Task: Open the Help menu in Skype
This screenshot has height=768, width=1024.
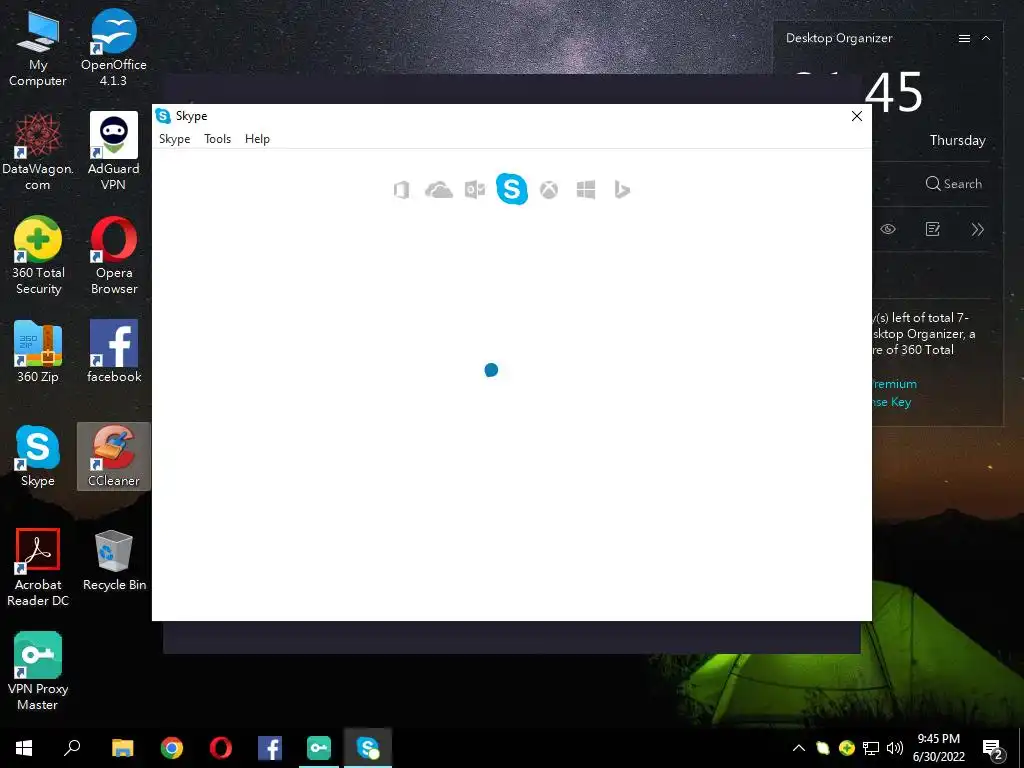Action: [x=257, y=138]
